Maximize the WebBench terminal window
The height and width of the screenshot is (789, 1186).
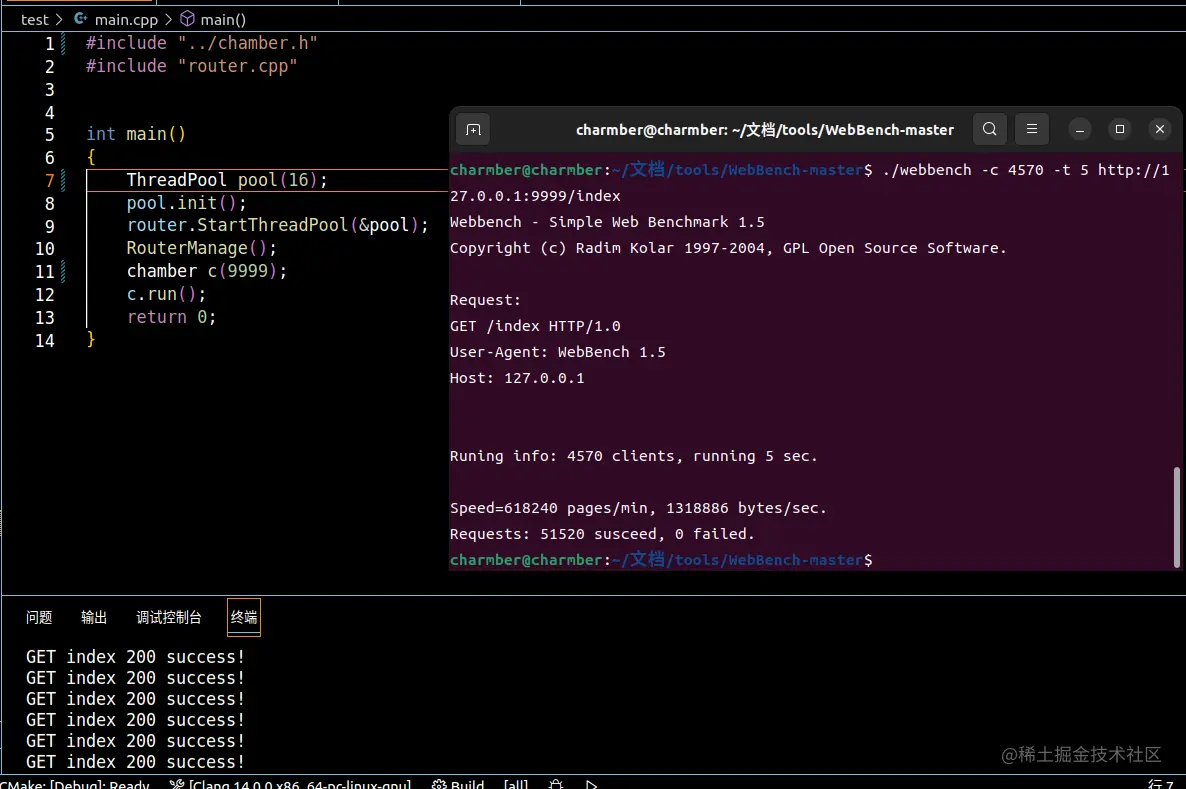[1120, 129]
